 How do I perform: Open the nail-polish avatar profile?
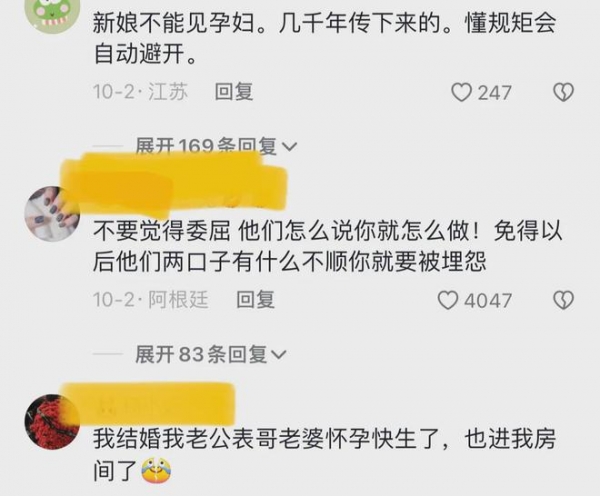coord(52,214)
